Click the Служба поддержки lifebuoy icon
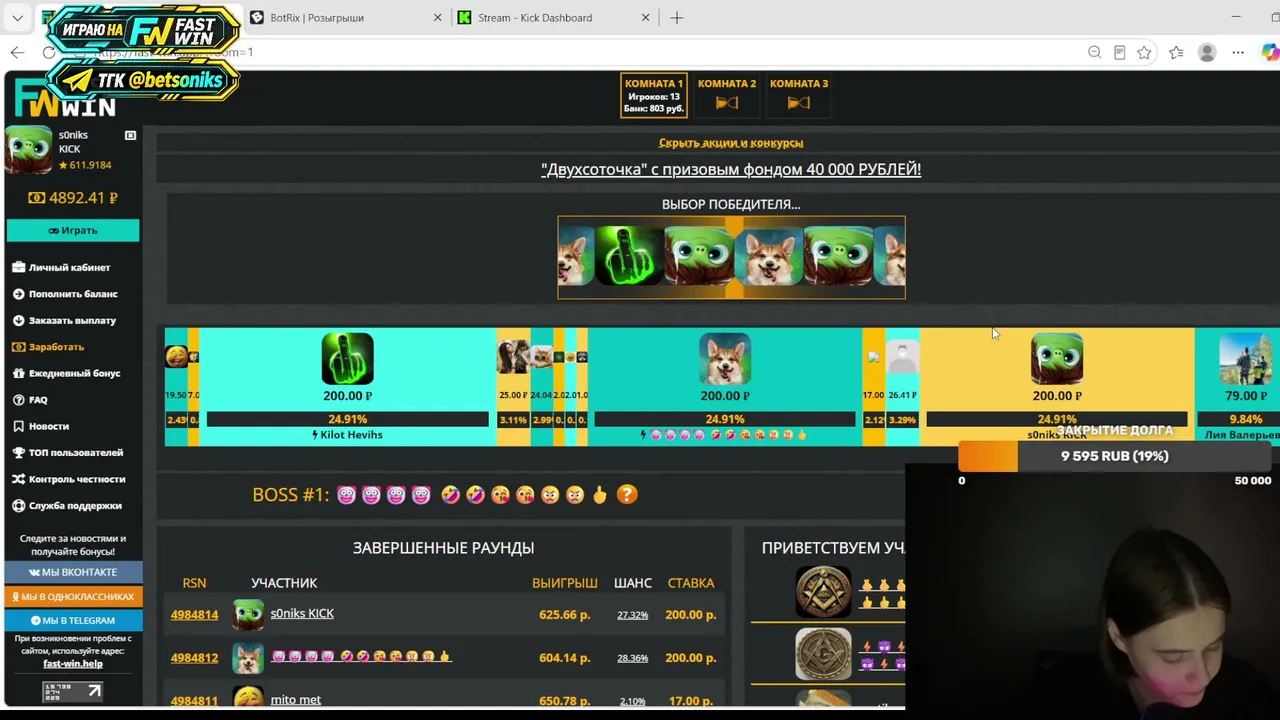Image resolution: width=1280 pixels, height=720 pixels. pos(18,506)
